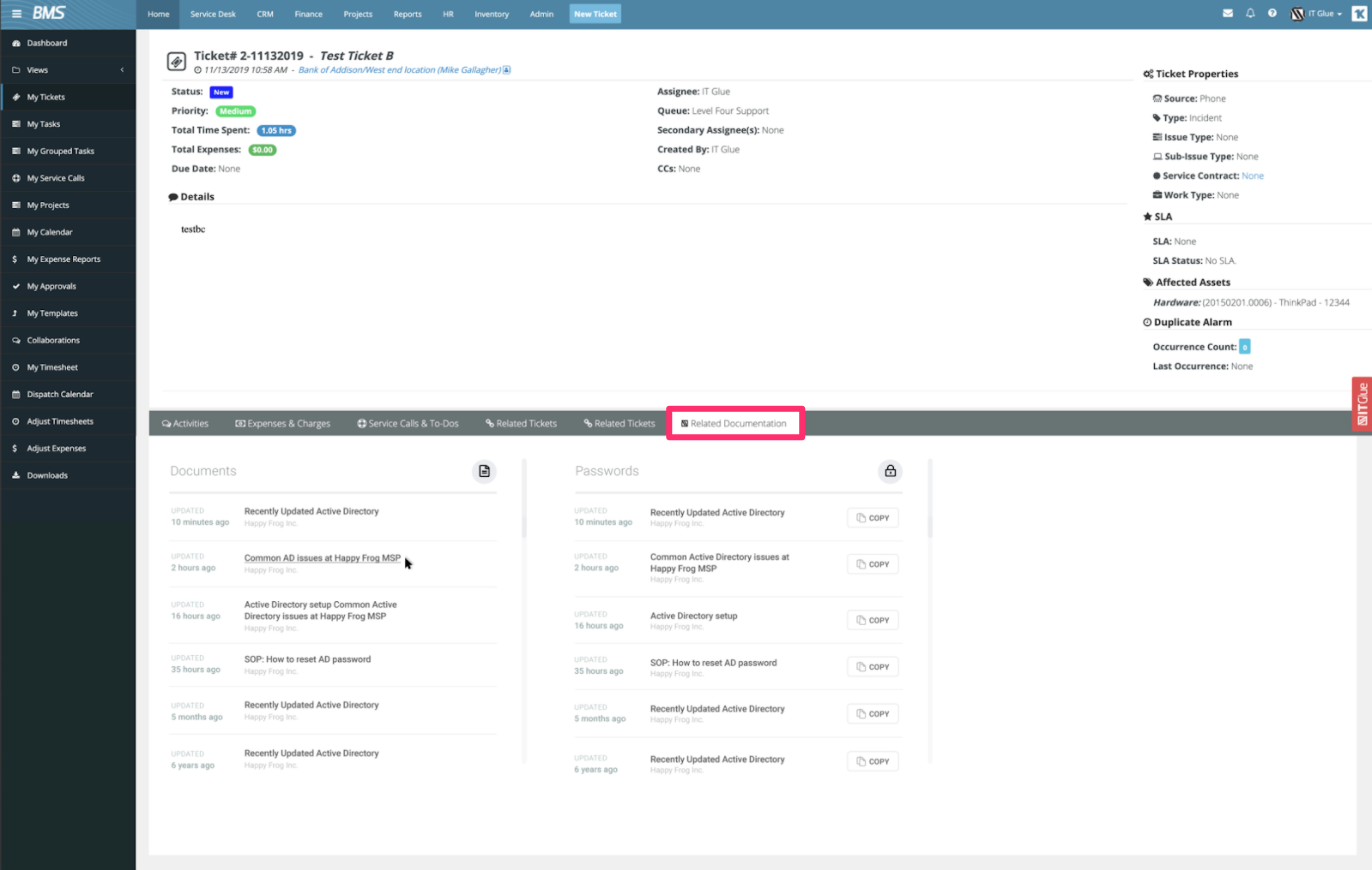Open Adjust Timesheets in the sidebar

coord(68,421)
